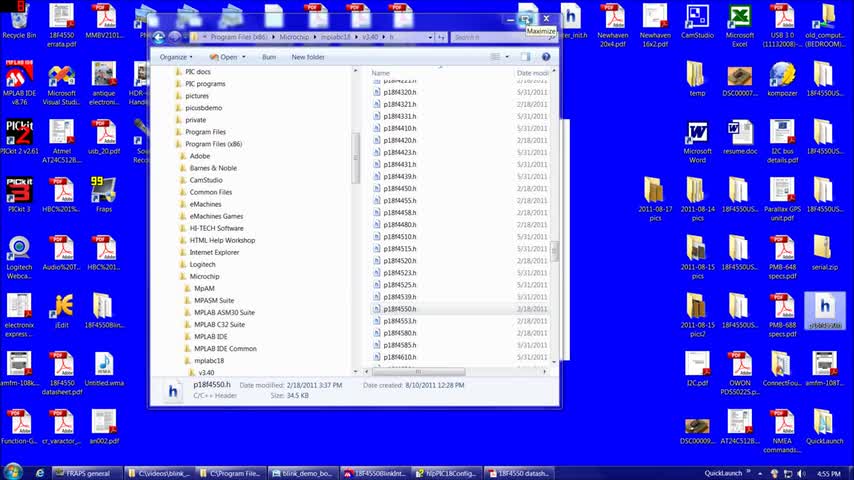Image resolution: width=854 pixels, height=480 pixels.
Task: Open the Recycle Bin desktop icon
Action: click(x=19, y=21)
